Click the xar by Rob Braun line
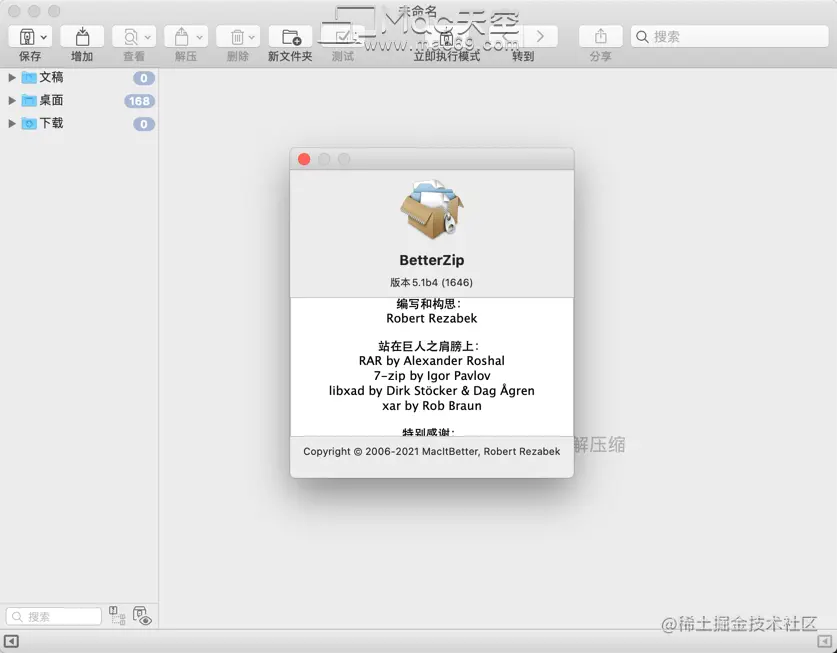This screenshot has width=837, height=653. [432, 405]
